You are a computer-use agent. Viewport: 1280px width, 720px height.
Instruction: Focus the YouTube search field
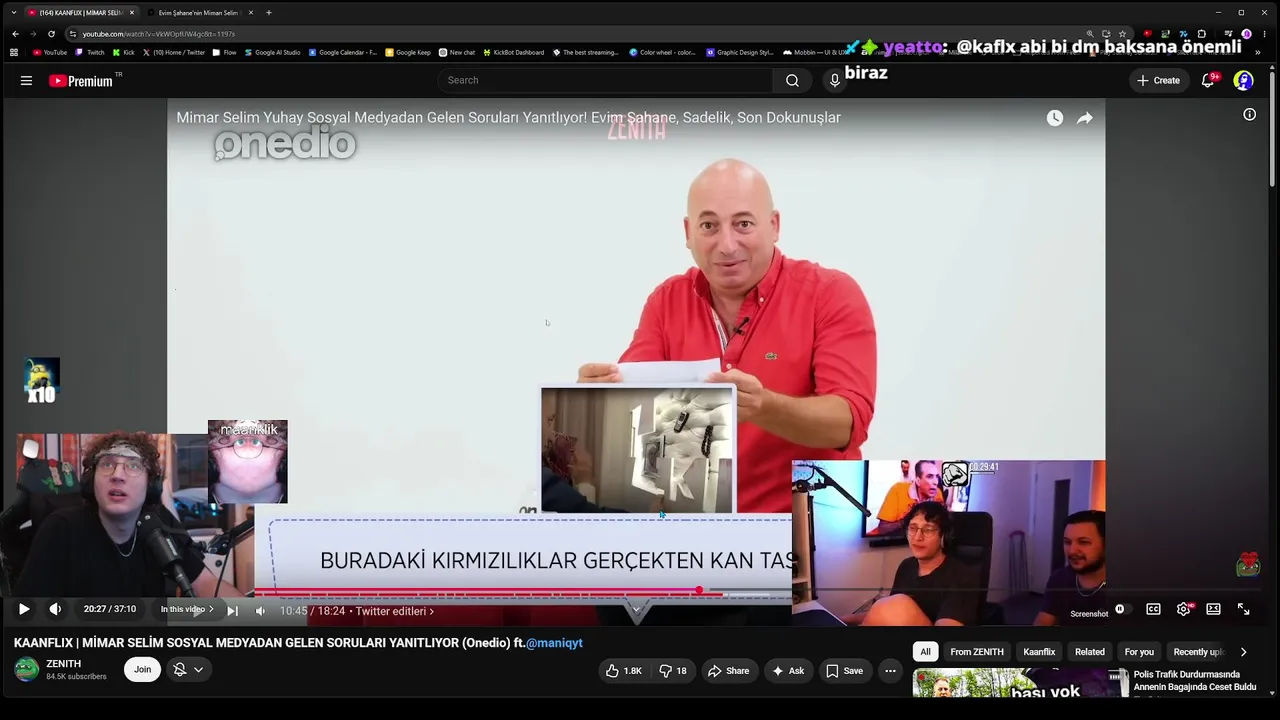pos(606,81)
